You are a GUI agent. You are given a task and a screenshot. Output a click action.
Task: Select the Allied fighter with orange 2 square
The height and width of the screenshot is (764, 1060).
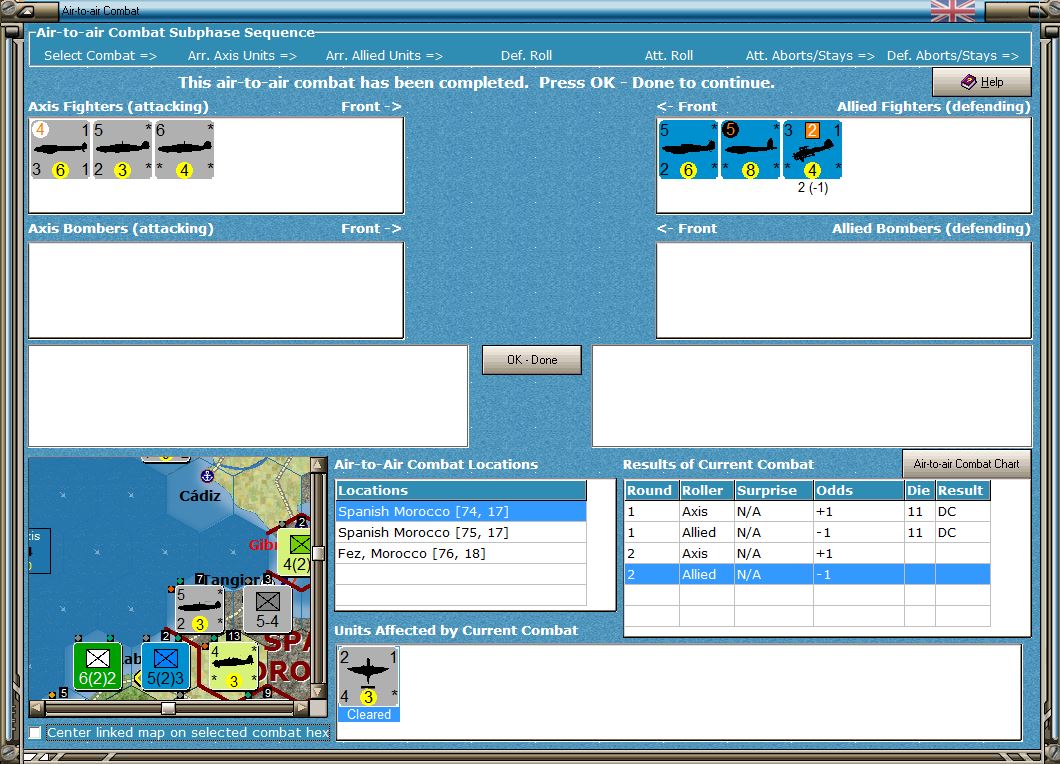click(x=813, y=149)
